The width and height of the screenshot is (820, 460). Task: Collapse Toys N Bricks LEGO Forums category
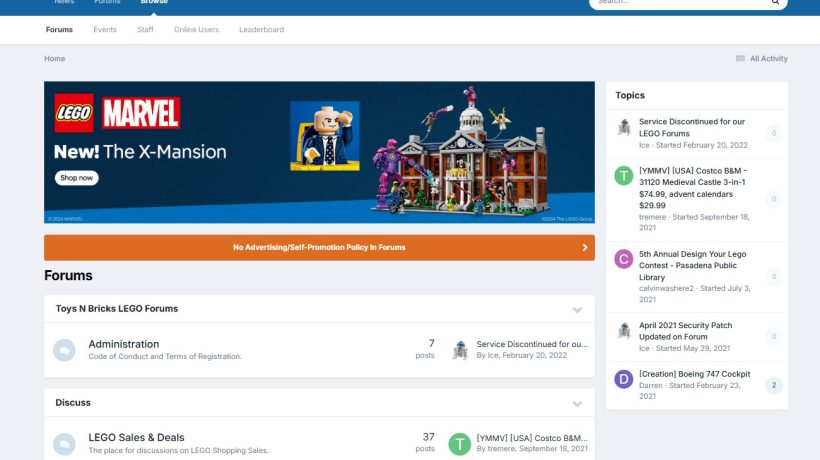(577, 310)
